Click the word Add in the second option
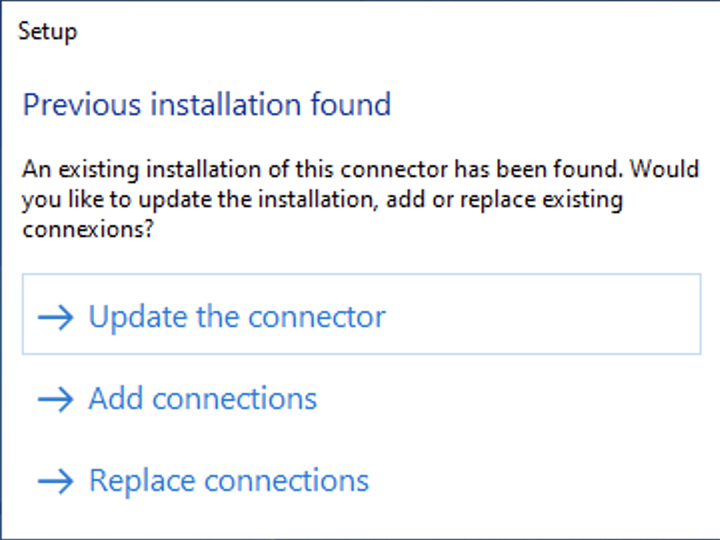This screenshot has height=540, width=720. 113,399
